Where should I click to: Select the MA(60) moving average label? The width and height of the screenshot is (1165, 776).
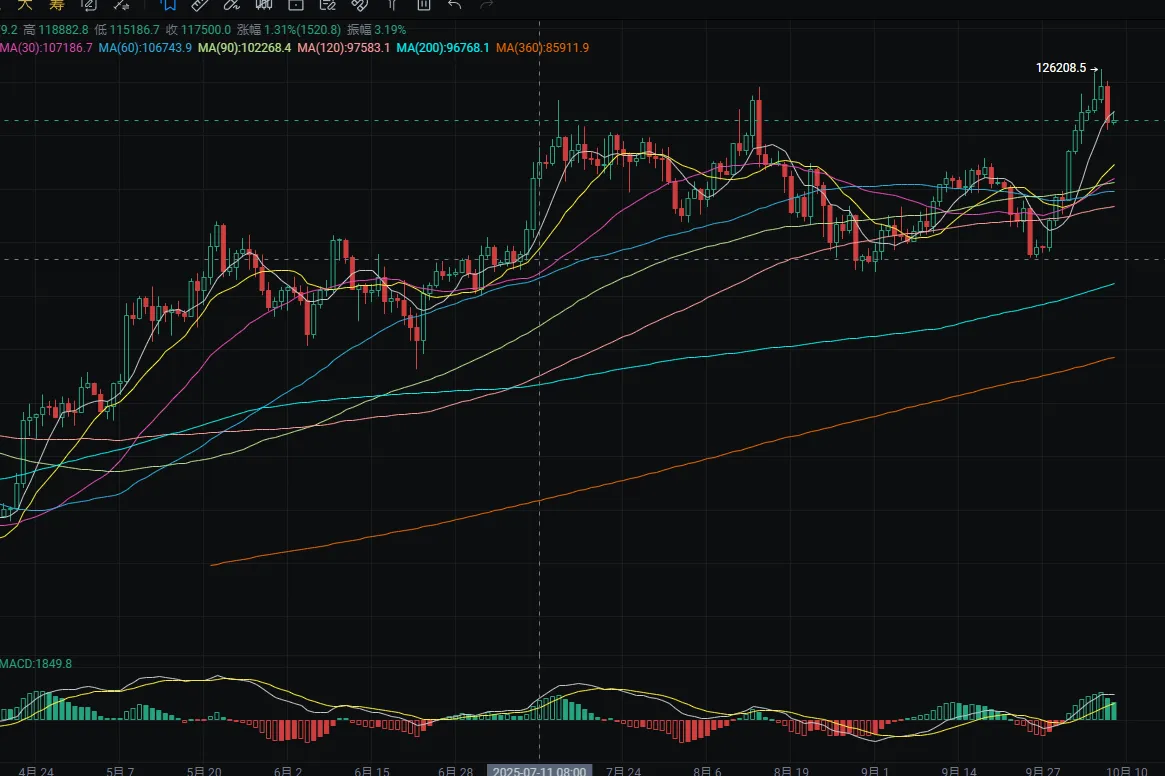146,47
